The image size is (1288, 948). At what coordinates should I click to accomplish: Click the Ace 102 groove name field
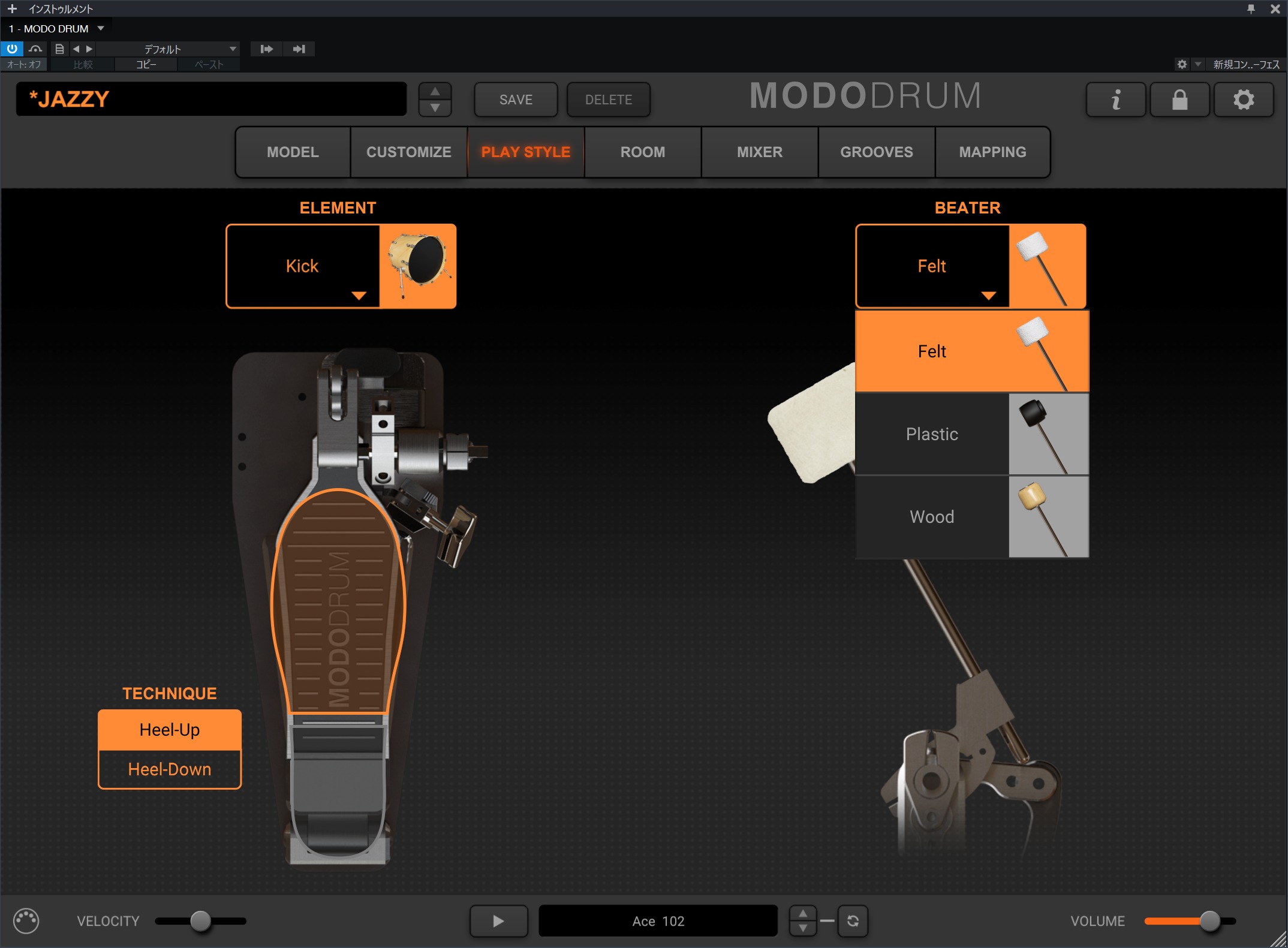coord(658,921)
